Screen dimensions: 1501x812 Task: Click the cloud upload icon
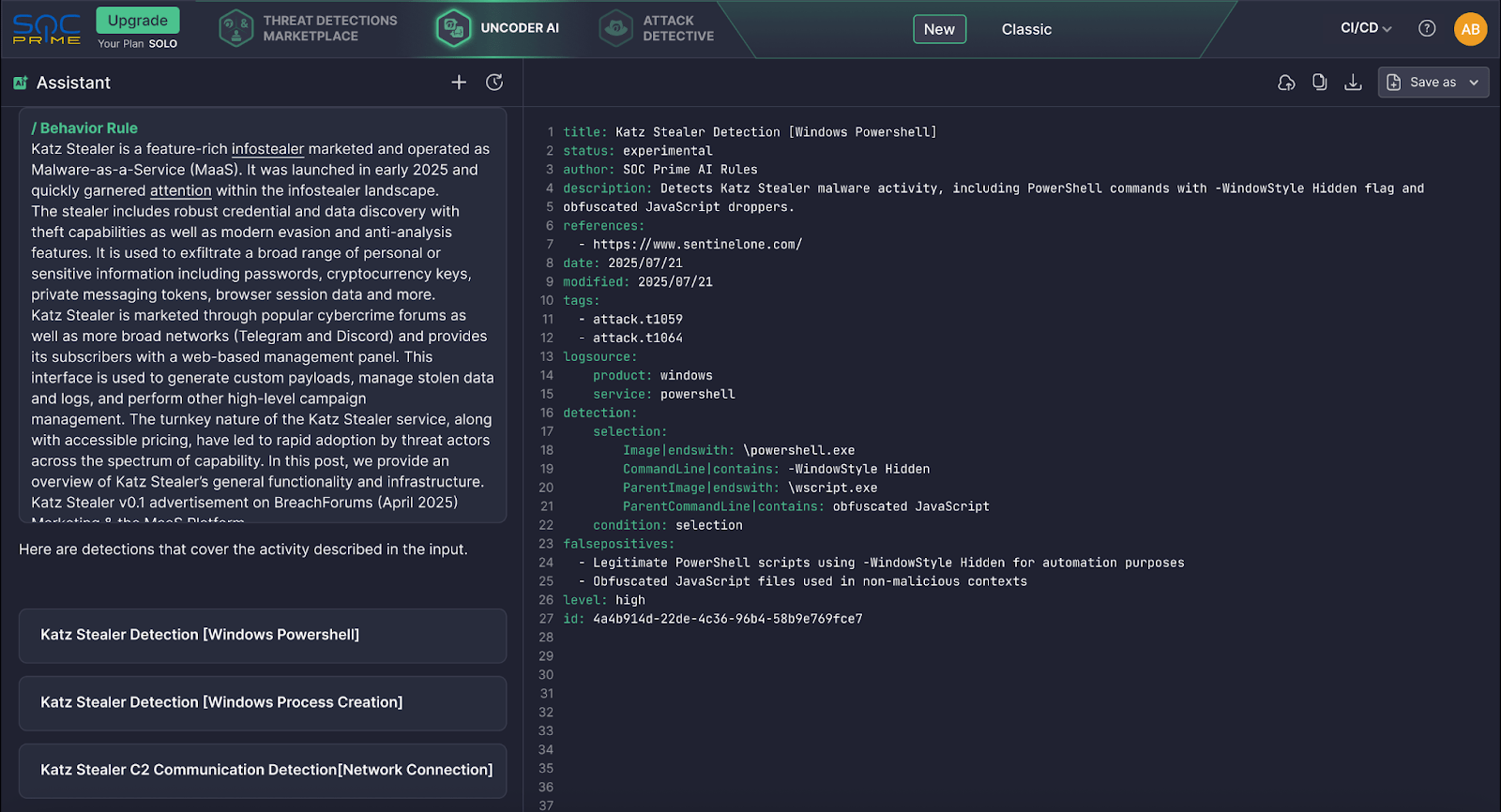coord(1286,83)
